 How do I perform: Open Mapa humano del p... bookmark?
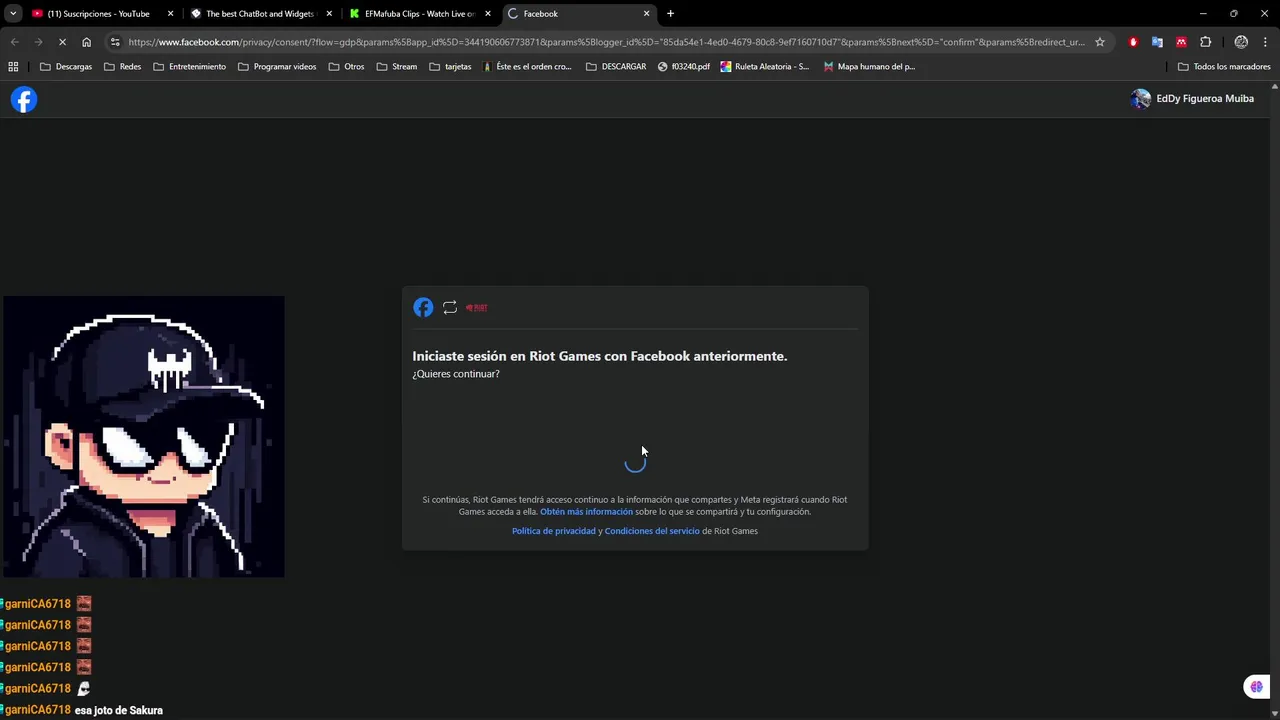869,67
